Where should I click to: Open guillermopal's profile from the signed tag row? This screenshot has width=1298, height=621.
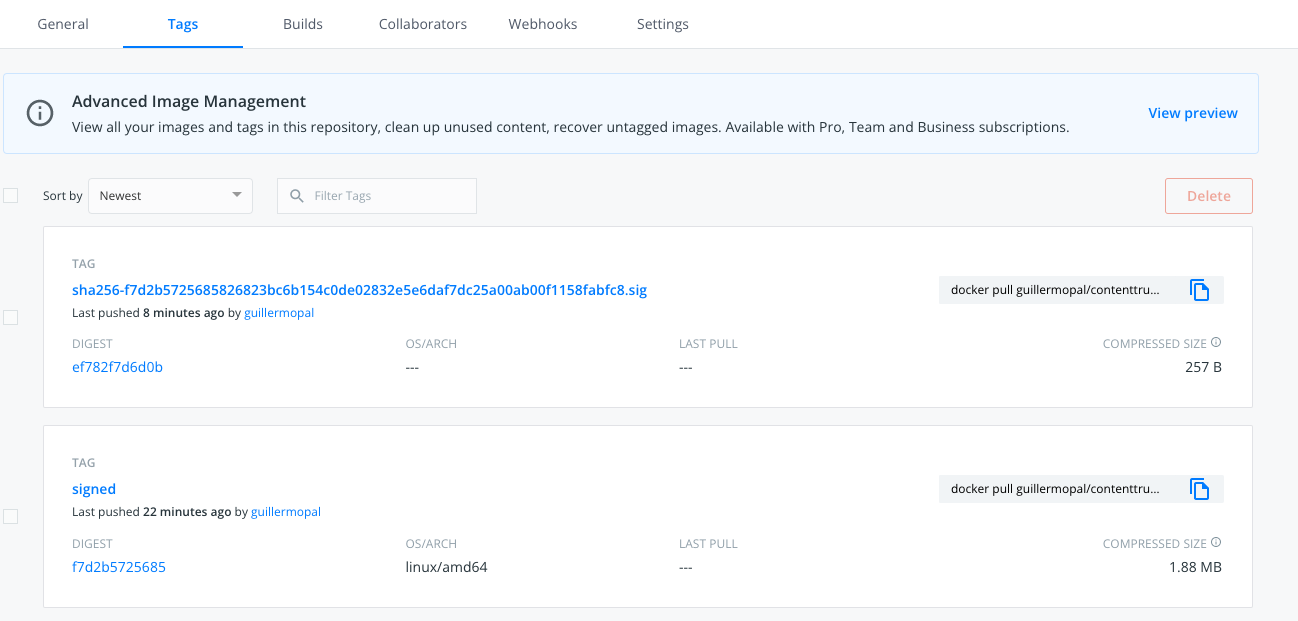285,511
